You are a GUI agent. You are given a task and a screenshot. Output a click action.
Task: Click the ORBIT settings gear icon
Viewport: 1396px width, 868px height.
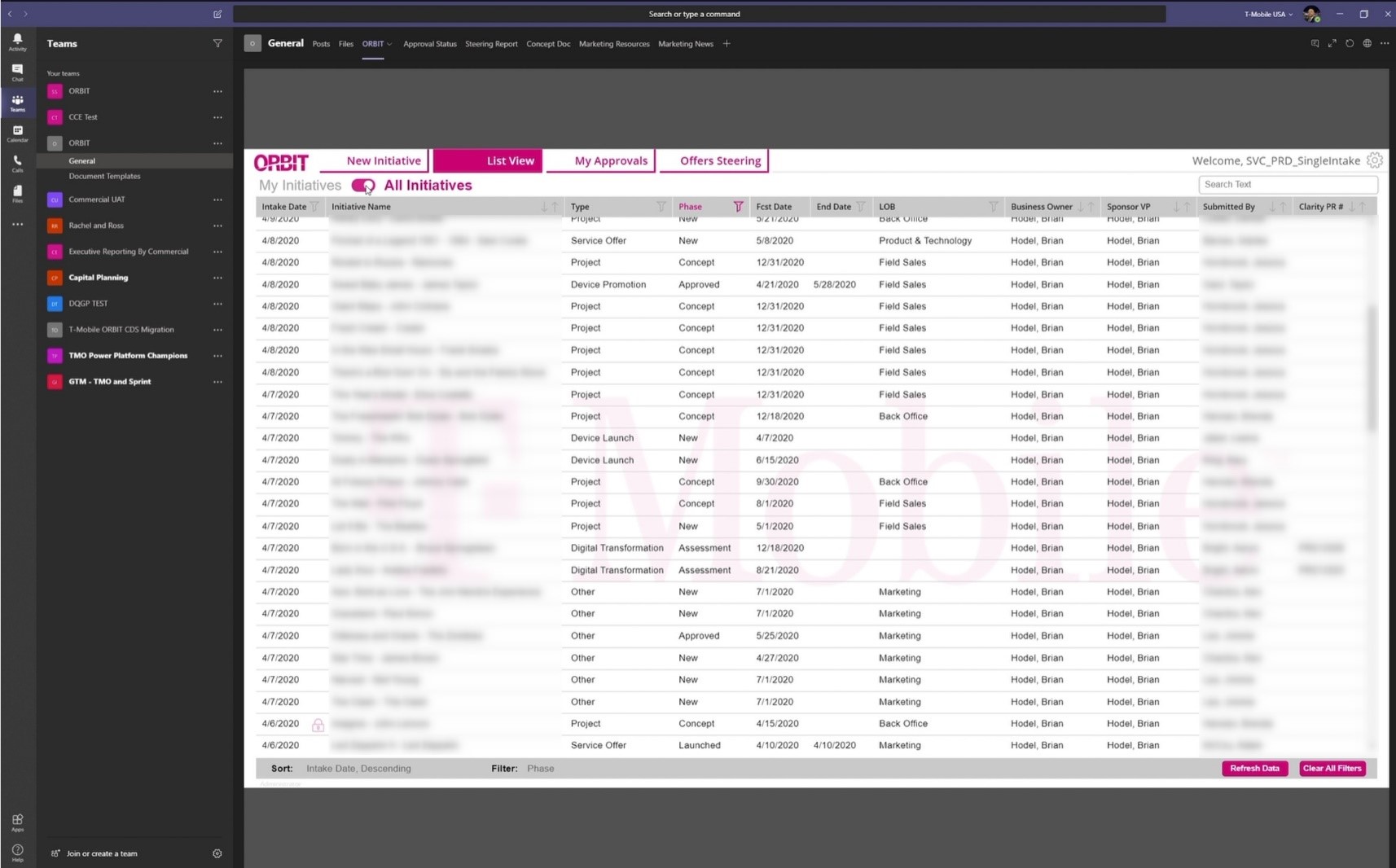point(1374,160)
